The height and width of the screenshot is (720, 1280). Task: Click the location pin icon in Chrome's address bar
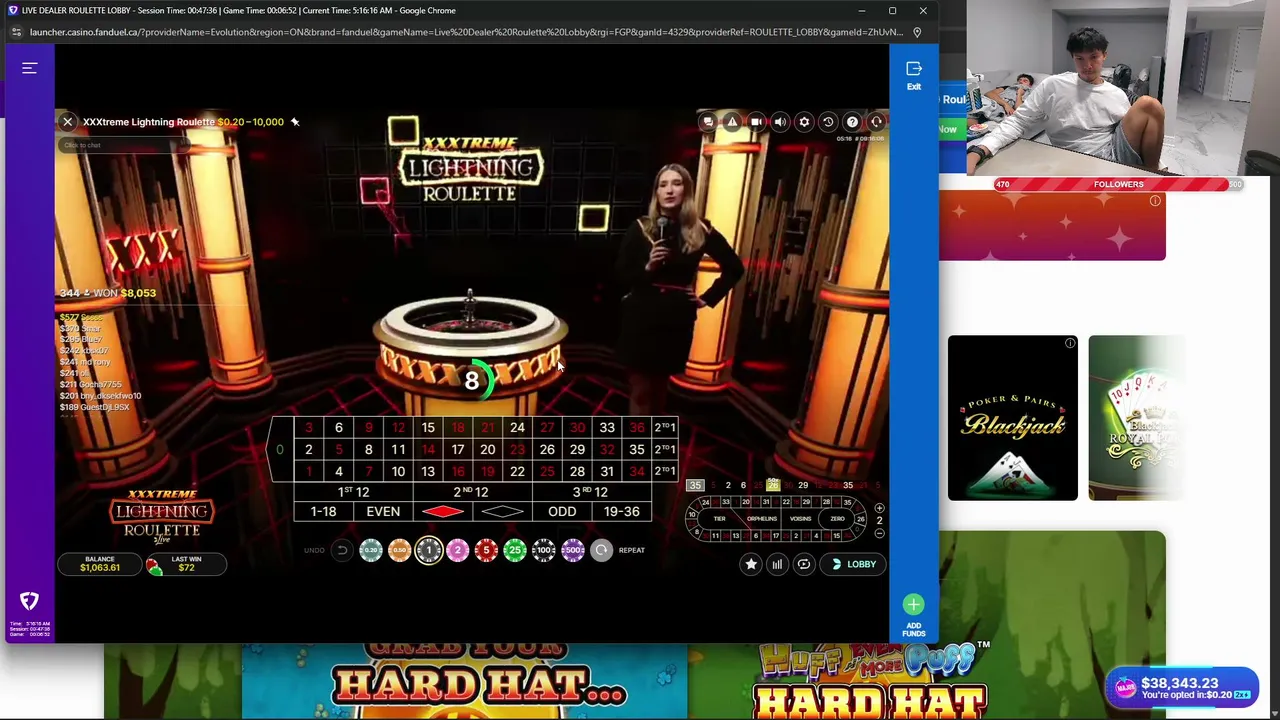pos(917,32)
